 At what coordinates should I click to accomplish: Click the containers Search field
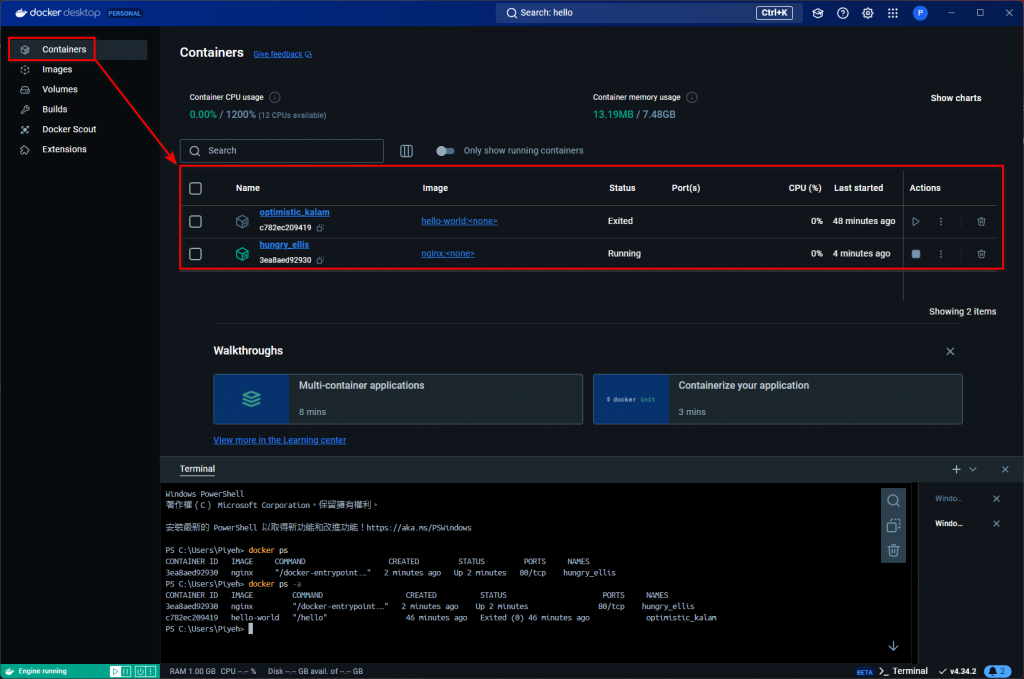[x=281, y=151]
